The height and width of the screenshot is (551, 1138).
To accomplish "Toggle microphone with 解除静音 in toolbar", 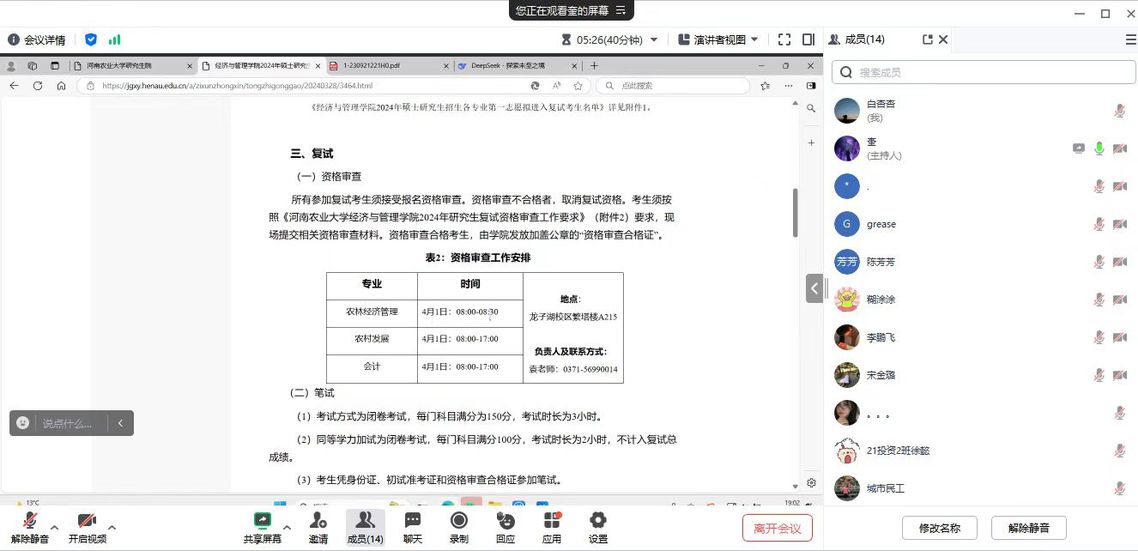I will [30, 527].
